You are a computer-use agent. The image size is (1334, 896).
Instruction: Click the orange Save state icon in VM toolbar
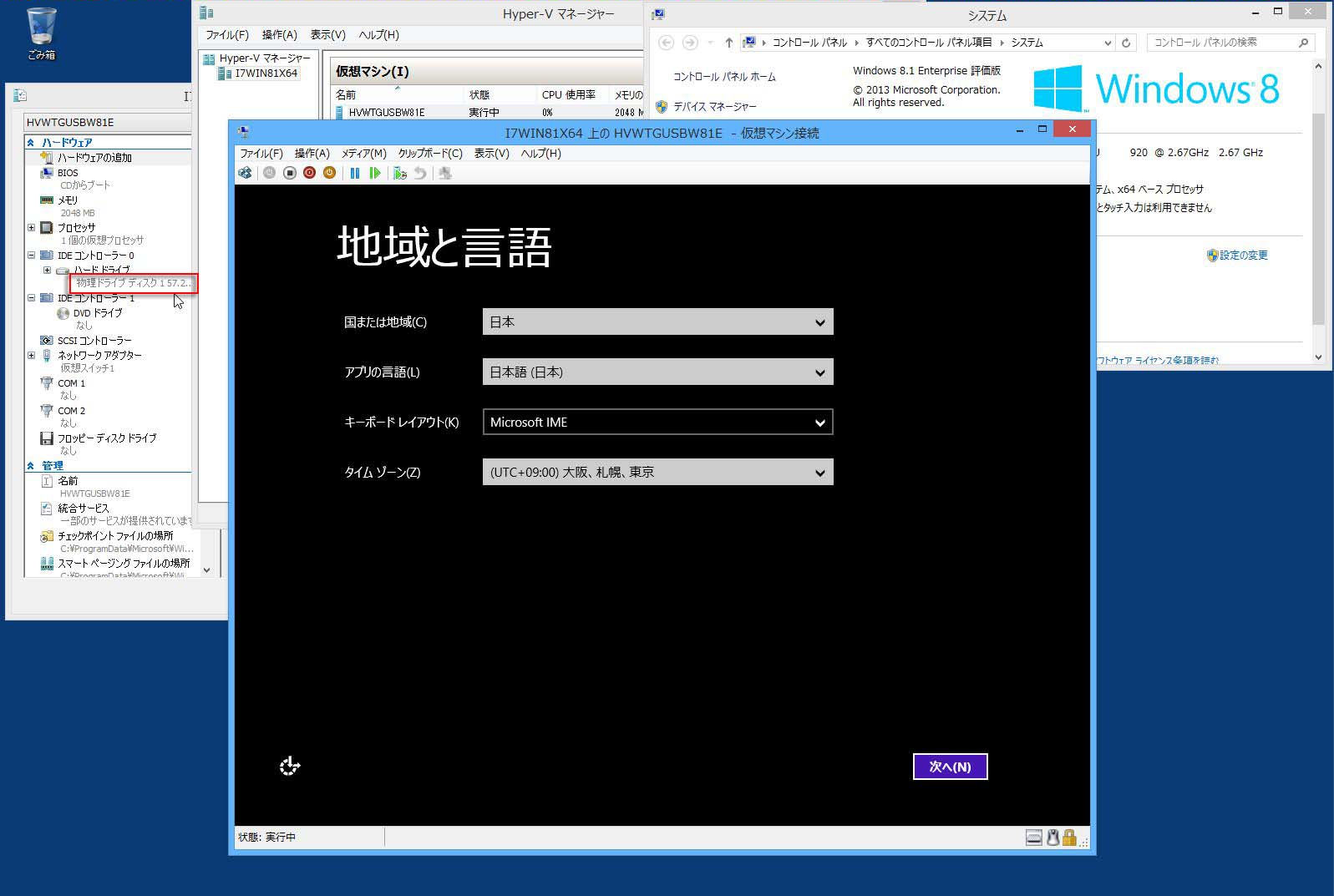click(x=329, y=173)
